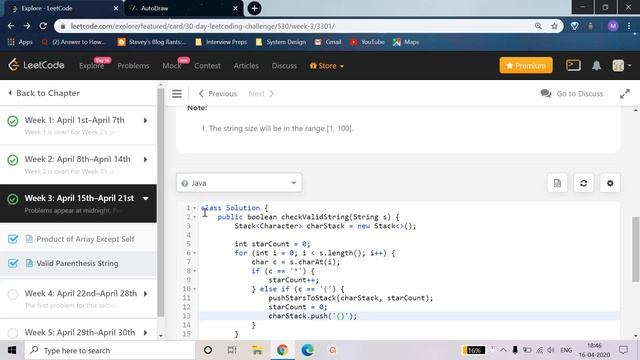The image size is (640, 360).
Task: Go back using browser back arrow
Action: pos(11,26)
